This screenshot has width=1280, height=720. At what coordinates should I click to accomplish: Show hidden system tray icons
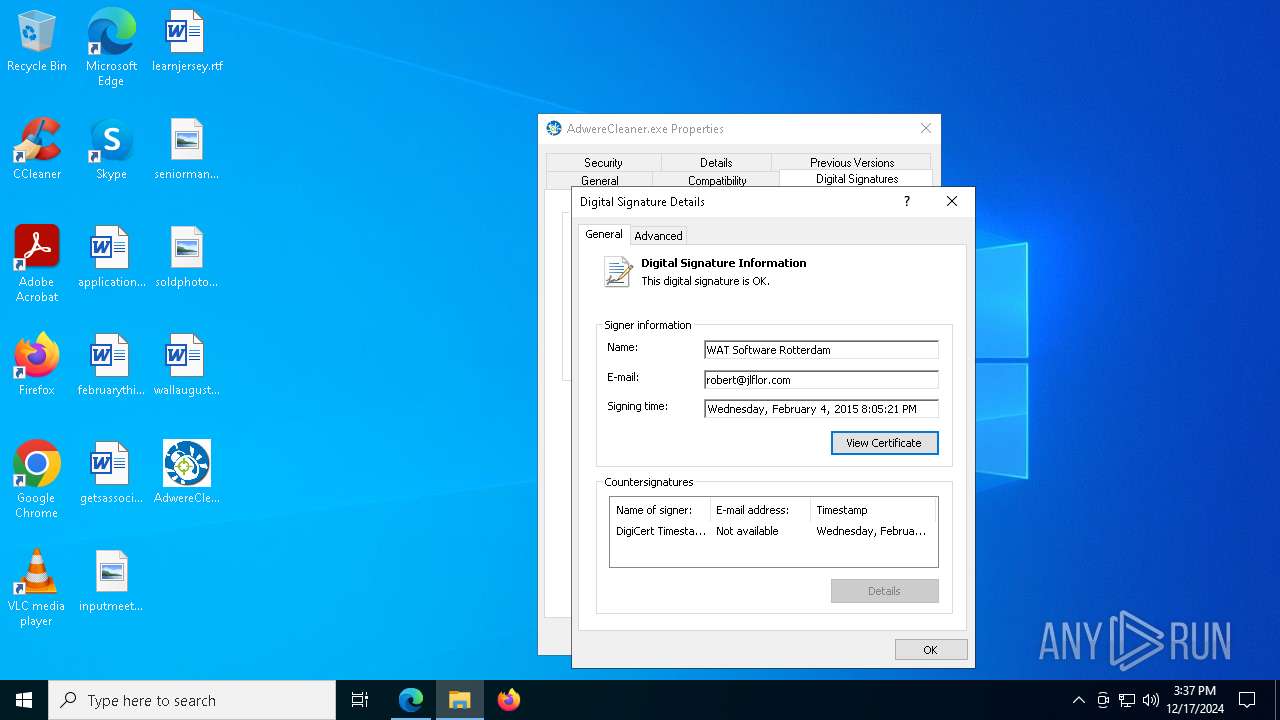[x=1078, y=700]
